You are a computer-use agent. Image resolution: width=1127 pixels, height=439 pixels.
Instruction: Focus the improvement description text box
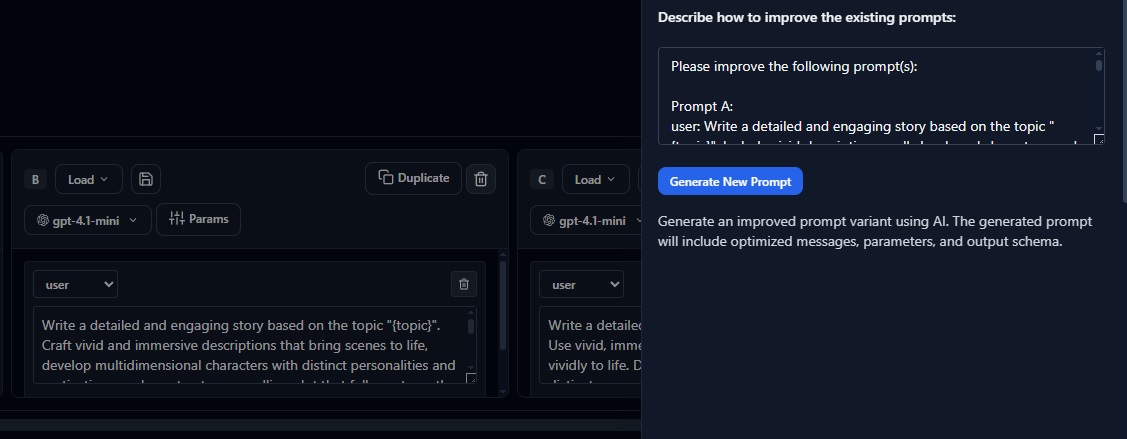coord(875,95)
